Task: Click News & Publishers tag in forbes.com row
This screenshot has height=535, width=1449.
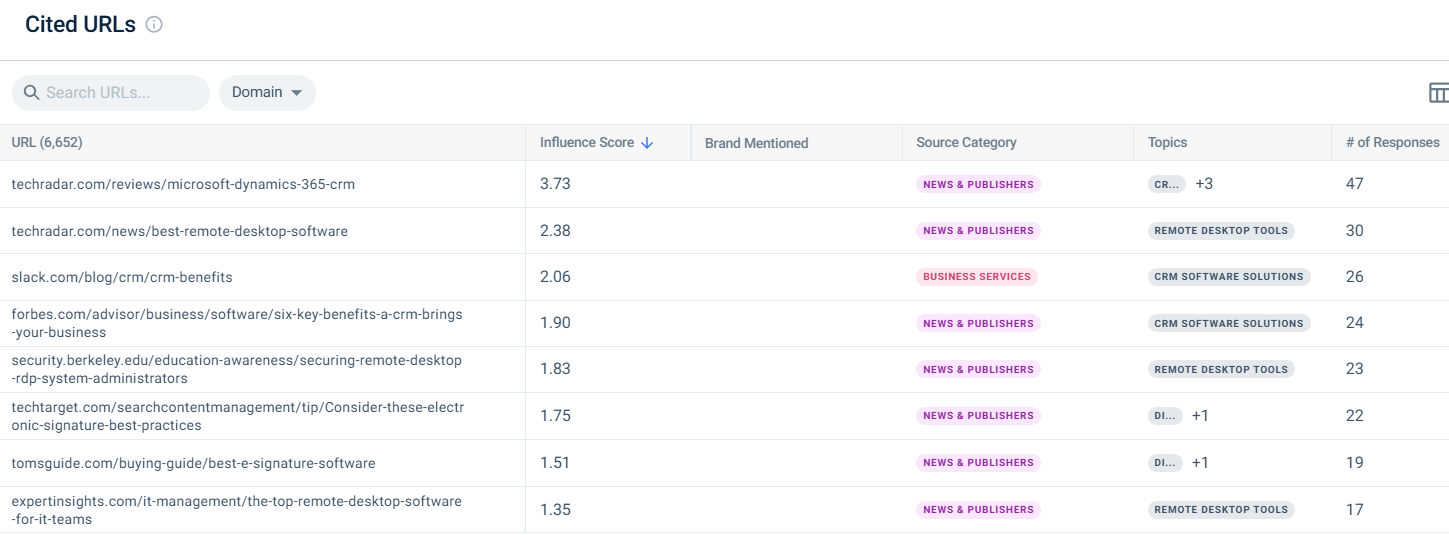Action: [x=978, y=323]
